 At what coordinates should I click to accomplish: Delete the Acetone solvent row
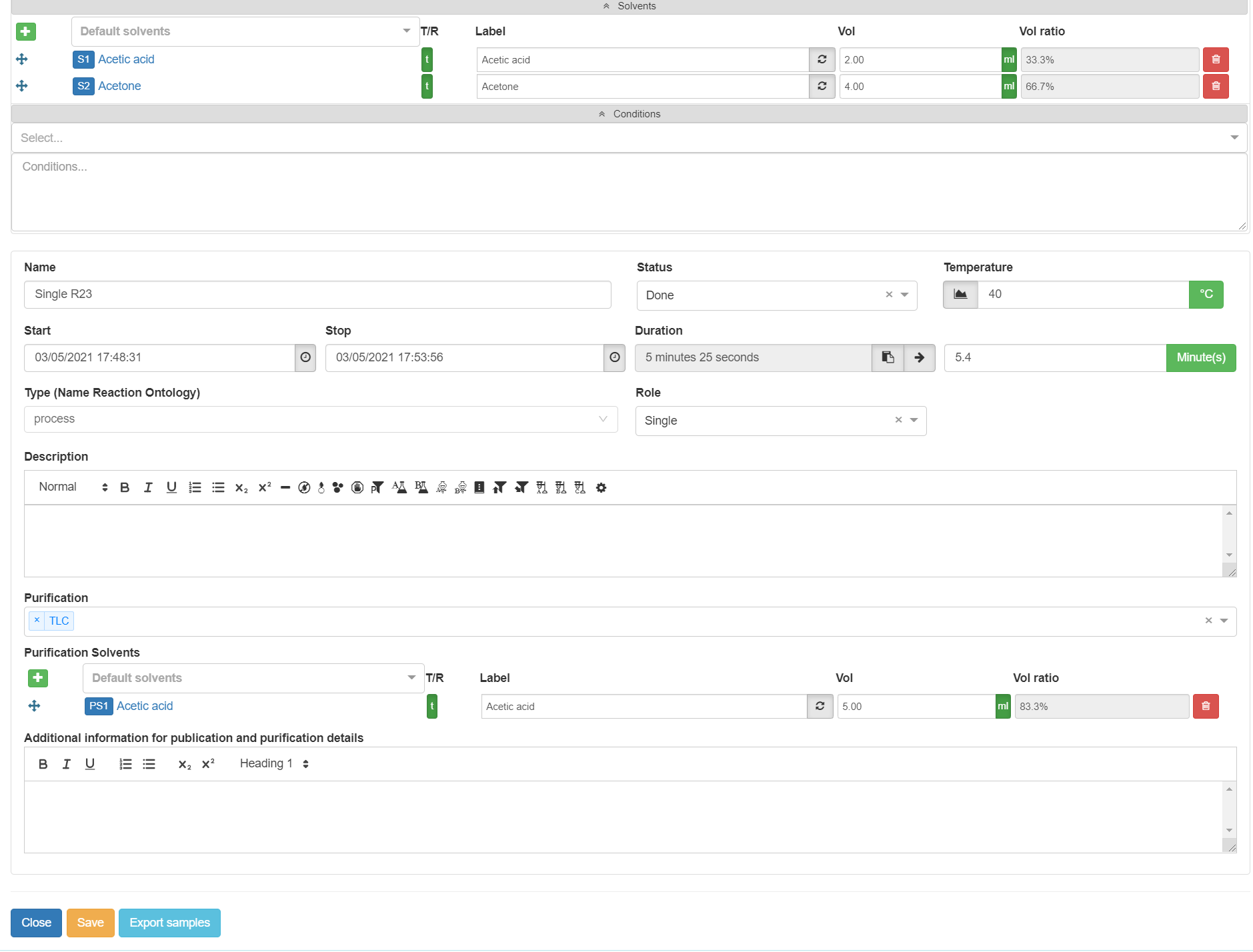click(1215, 87)
